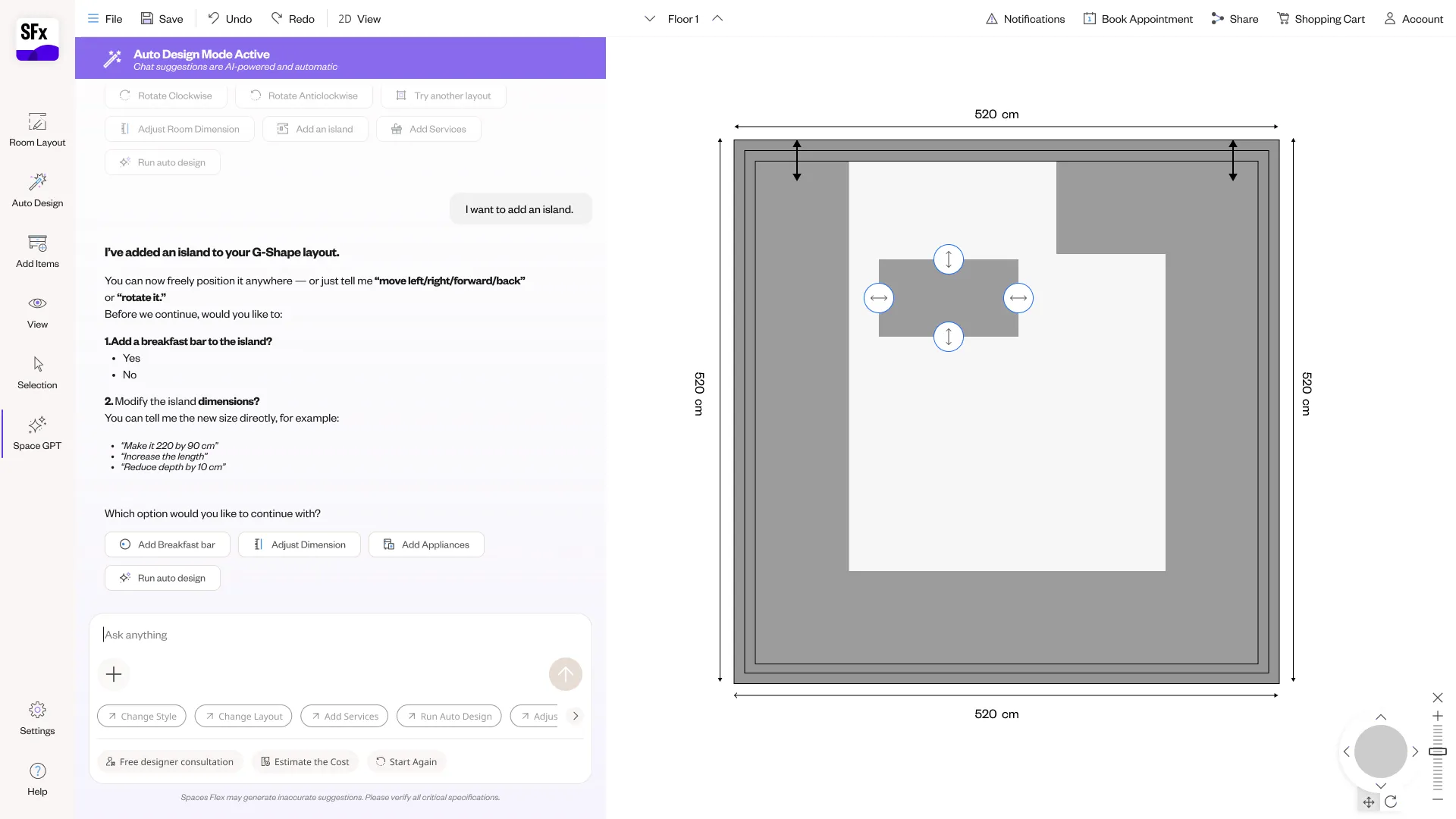
Task: Open the Help question icon
Action: pyautogui.click(x=37, y=779)
